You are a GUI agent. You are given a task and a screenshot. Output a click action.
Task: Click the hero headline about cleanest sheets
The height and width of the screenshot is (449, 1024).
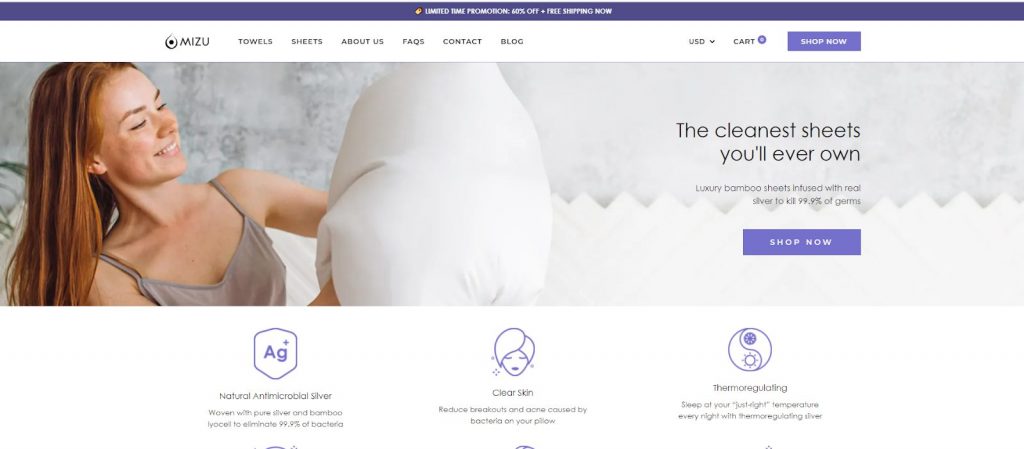(768, 142)
